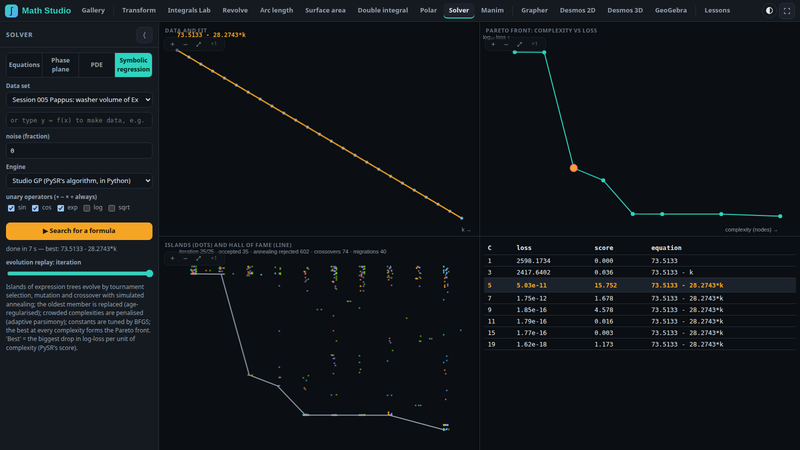Disable the sin unary operator

[x=11, y=208]
